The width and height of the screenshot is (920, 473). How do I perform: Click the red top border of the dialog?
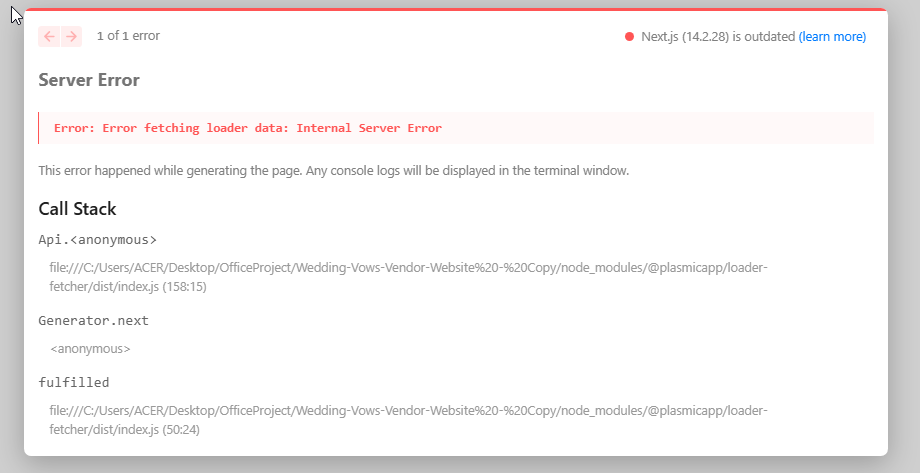click(455, 9)
